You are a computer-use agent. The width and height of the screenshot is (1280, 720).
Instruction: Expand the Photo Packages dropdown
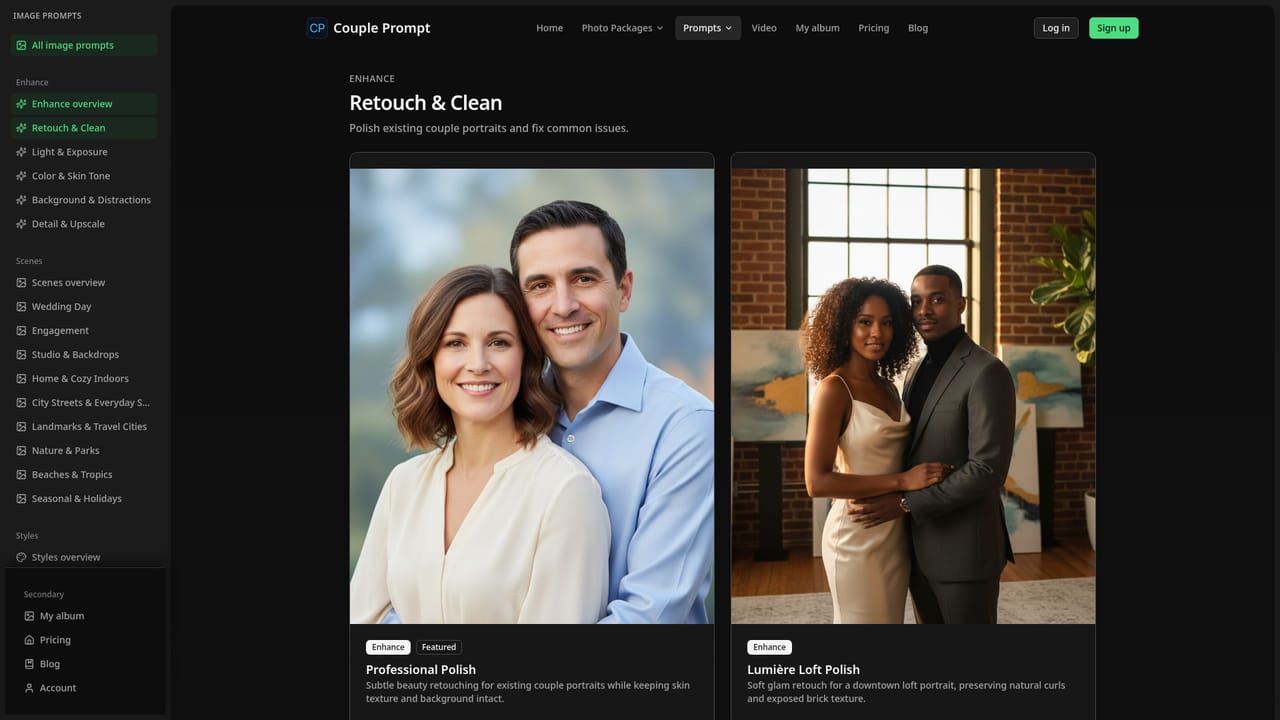(x=622, y=28)
